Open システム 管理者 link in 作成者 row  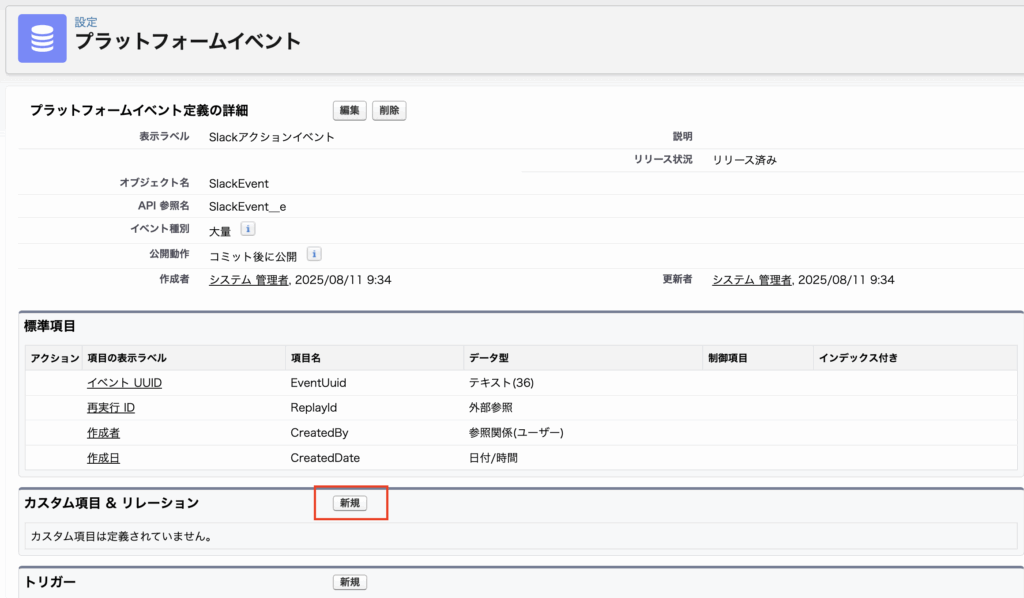(248, 280)
